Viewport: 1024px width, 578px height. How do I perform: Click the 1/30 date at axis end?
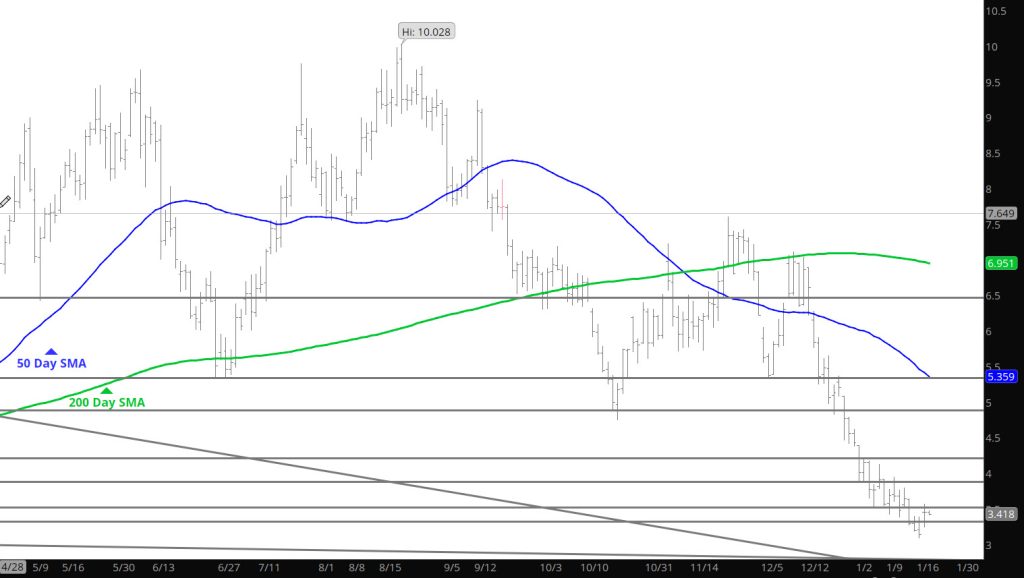[x=968, y=567]
